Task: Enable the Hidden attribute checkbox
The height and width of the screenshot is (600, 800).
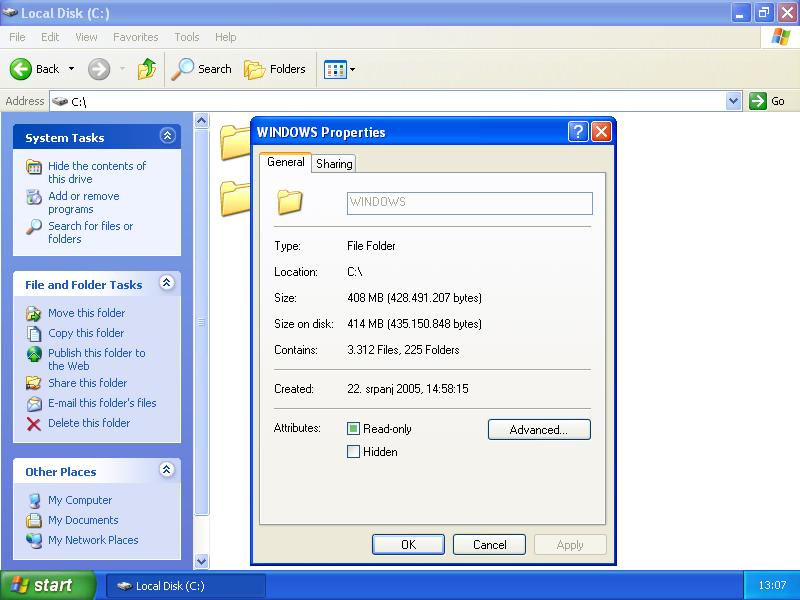Action: tap(353, 452)
